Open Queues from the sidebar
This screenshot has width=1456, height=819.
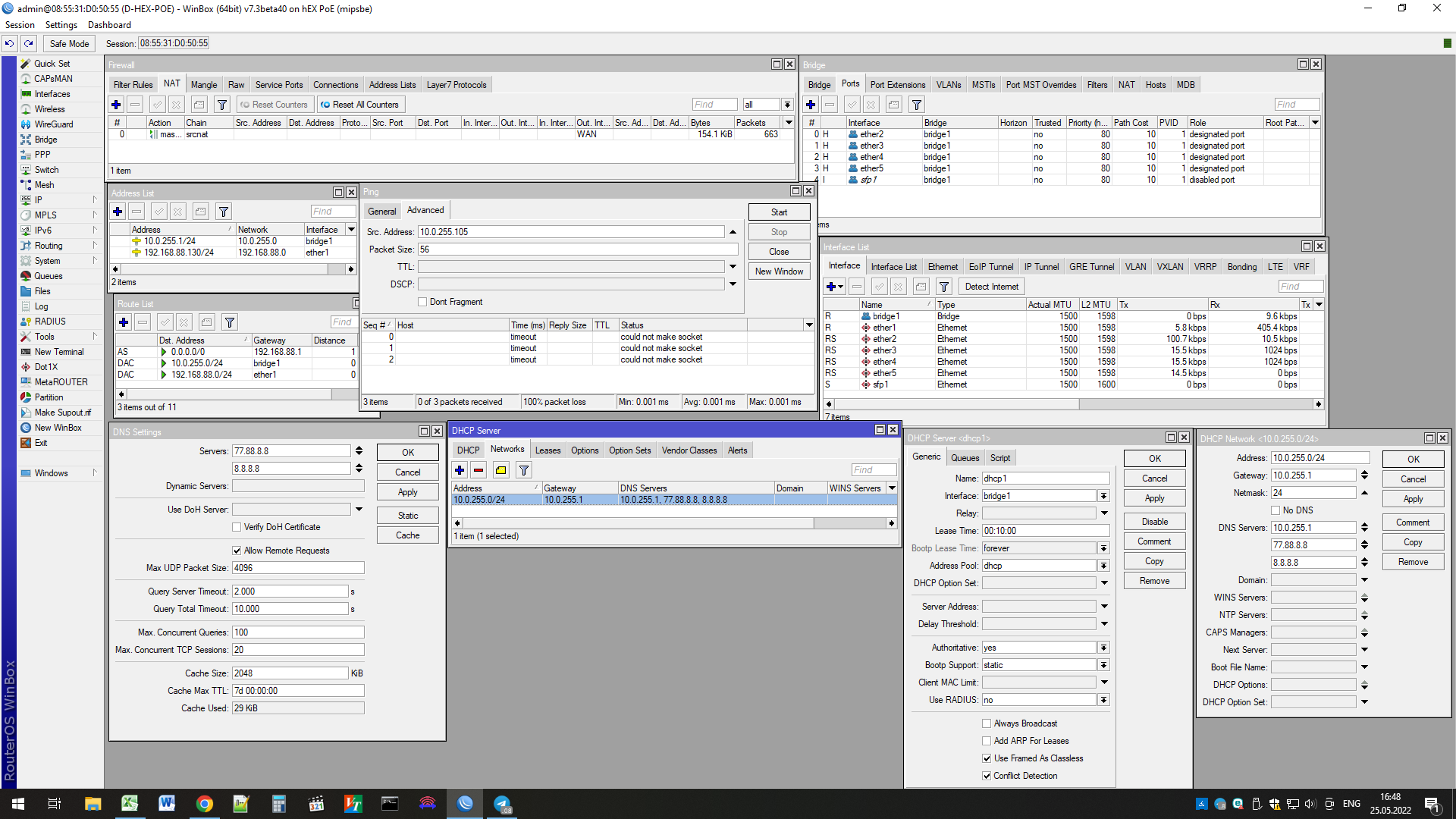coord(48,276)
